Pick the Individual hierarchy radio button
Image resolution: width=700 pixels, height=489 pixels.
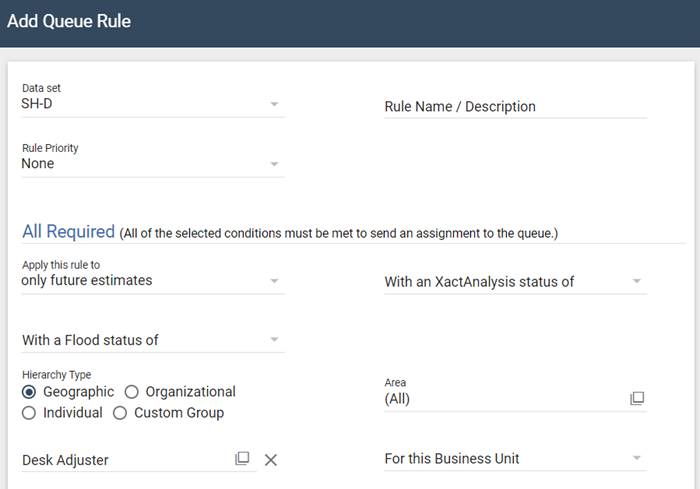[x=29, y=413]
